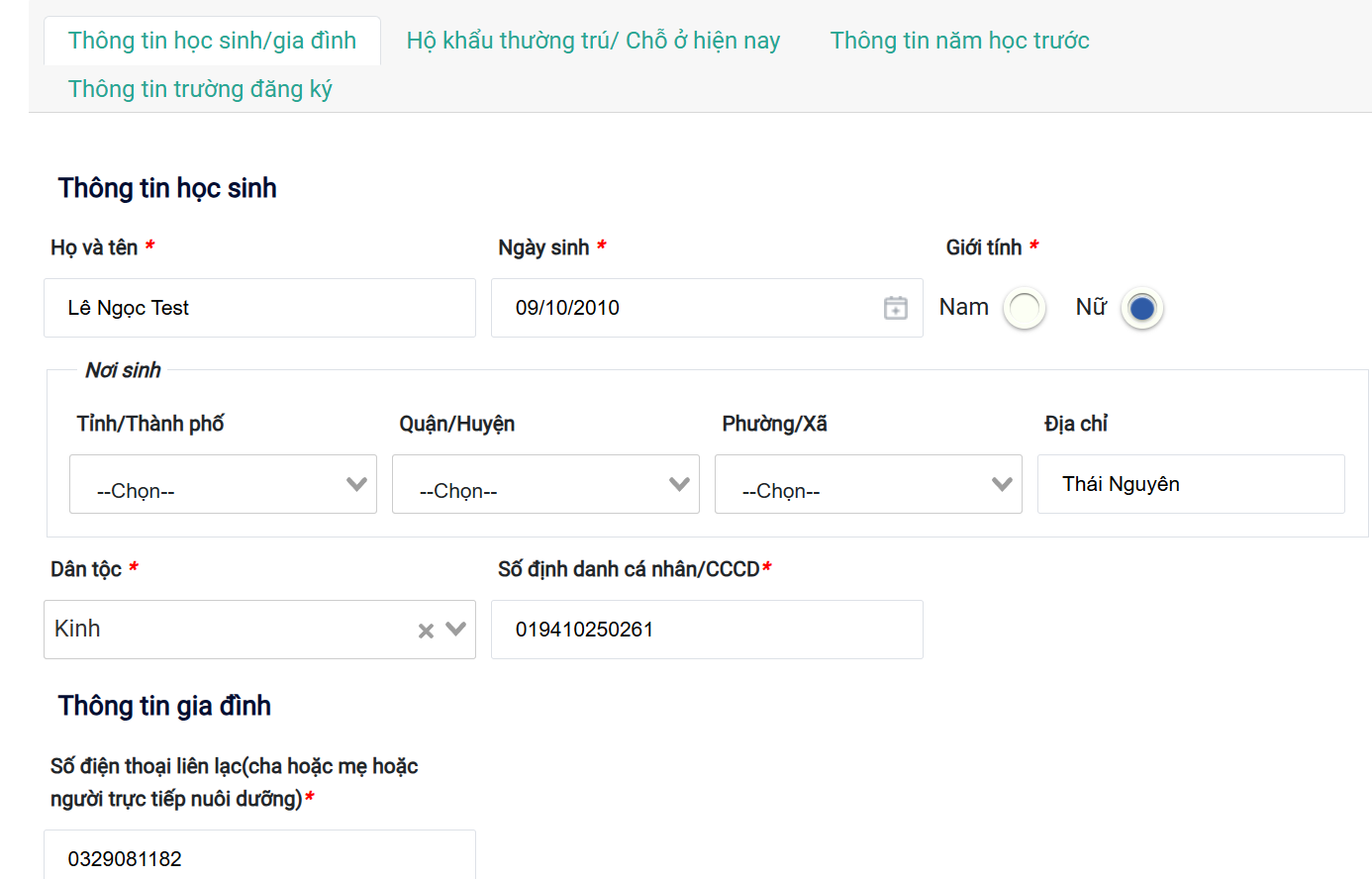Open the date picker calendar icon
Image resolution: width=1372 pixels, height=879 pixels.
click(x=895, y=308)
